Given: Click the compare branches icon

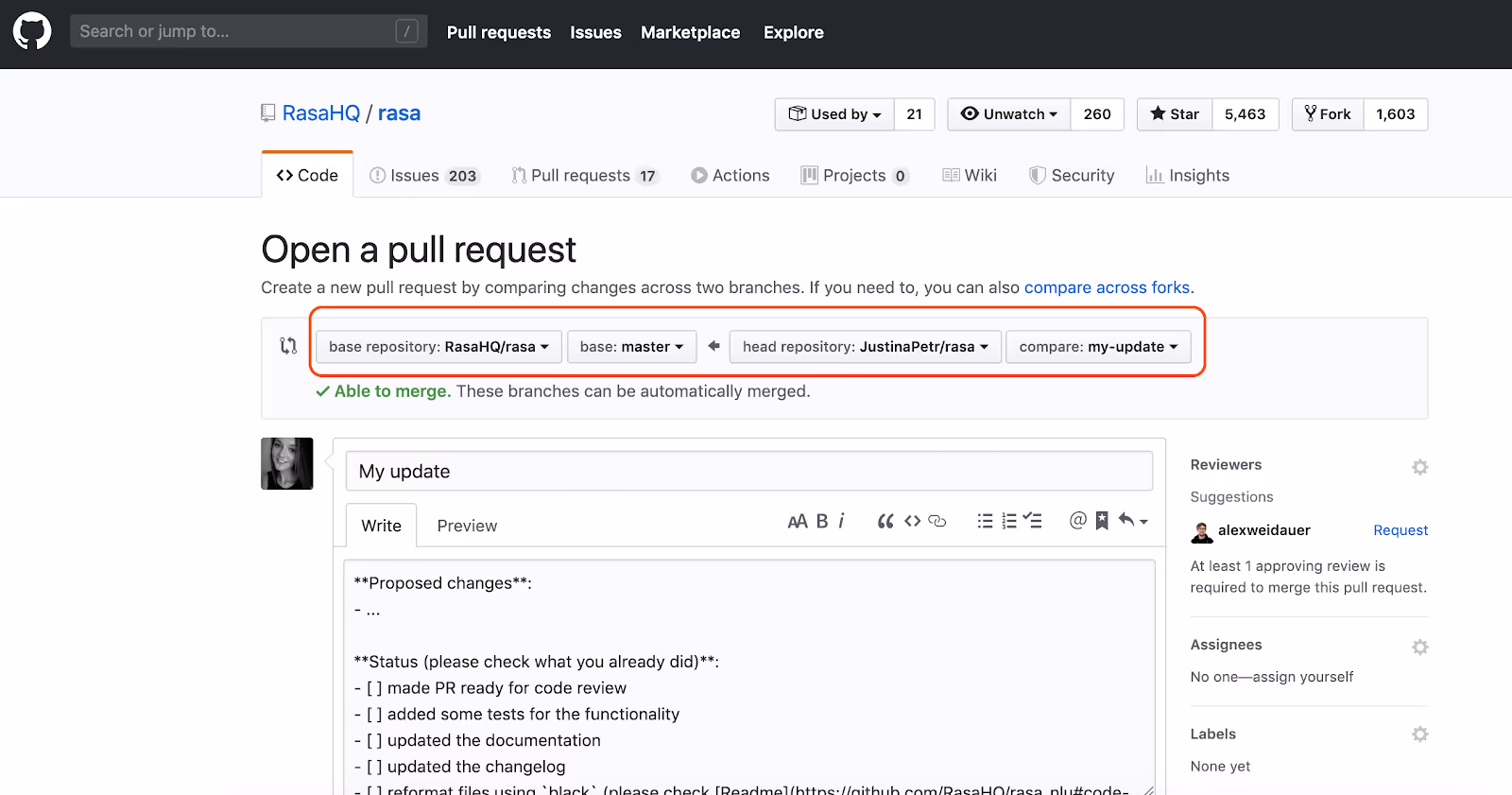Looking at the screenshot, I should point(288,346).
